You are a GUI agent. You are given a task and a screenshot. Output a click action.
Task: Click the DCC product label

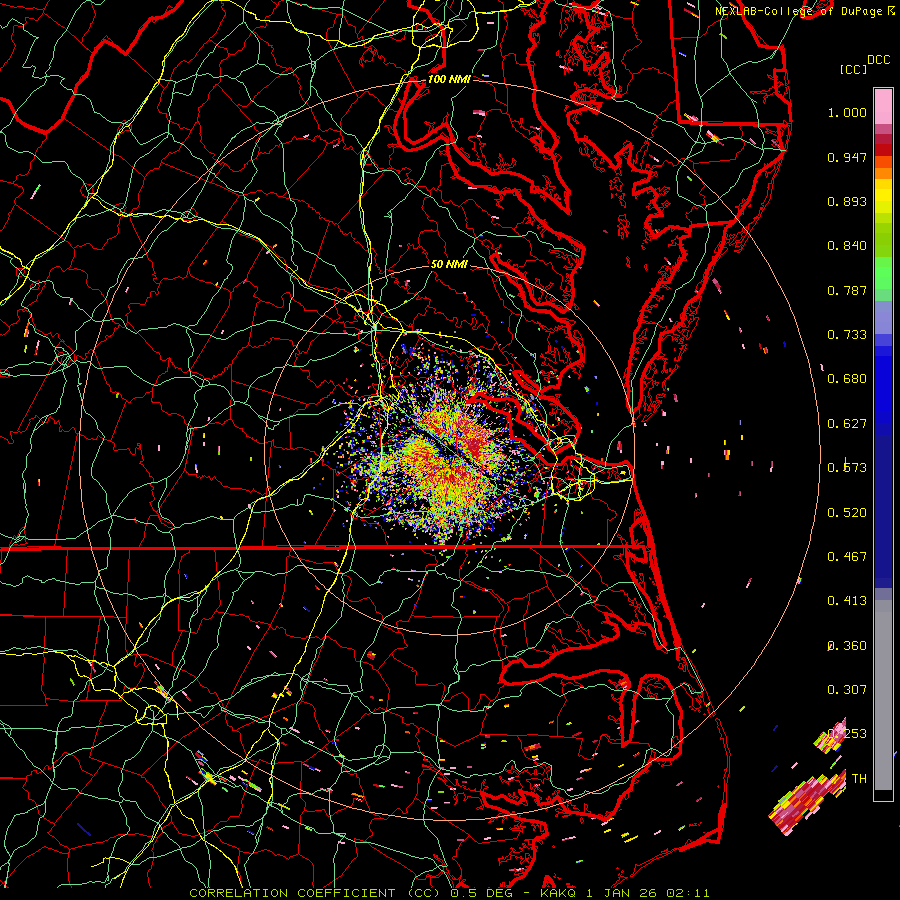(878, 60)
